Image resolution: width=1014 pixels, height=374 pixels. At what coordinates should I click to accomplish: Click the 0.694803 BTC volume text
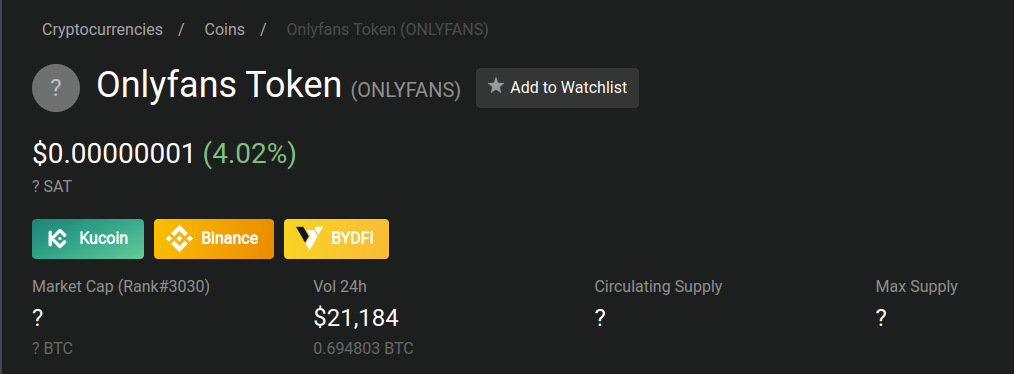coord(363,349)
